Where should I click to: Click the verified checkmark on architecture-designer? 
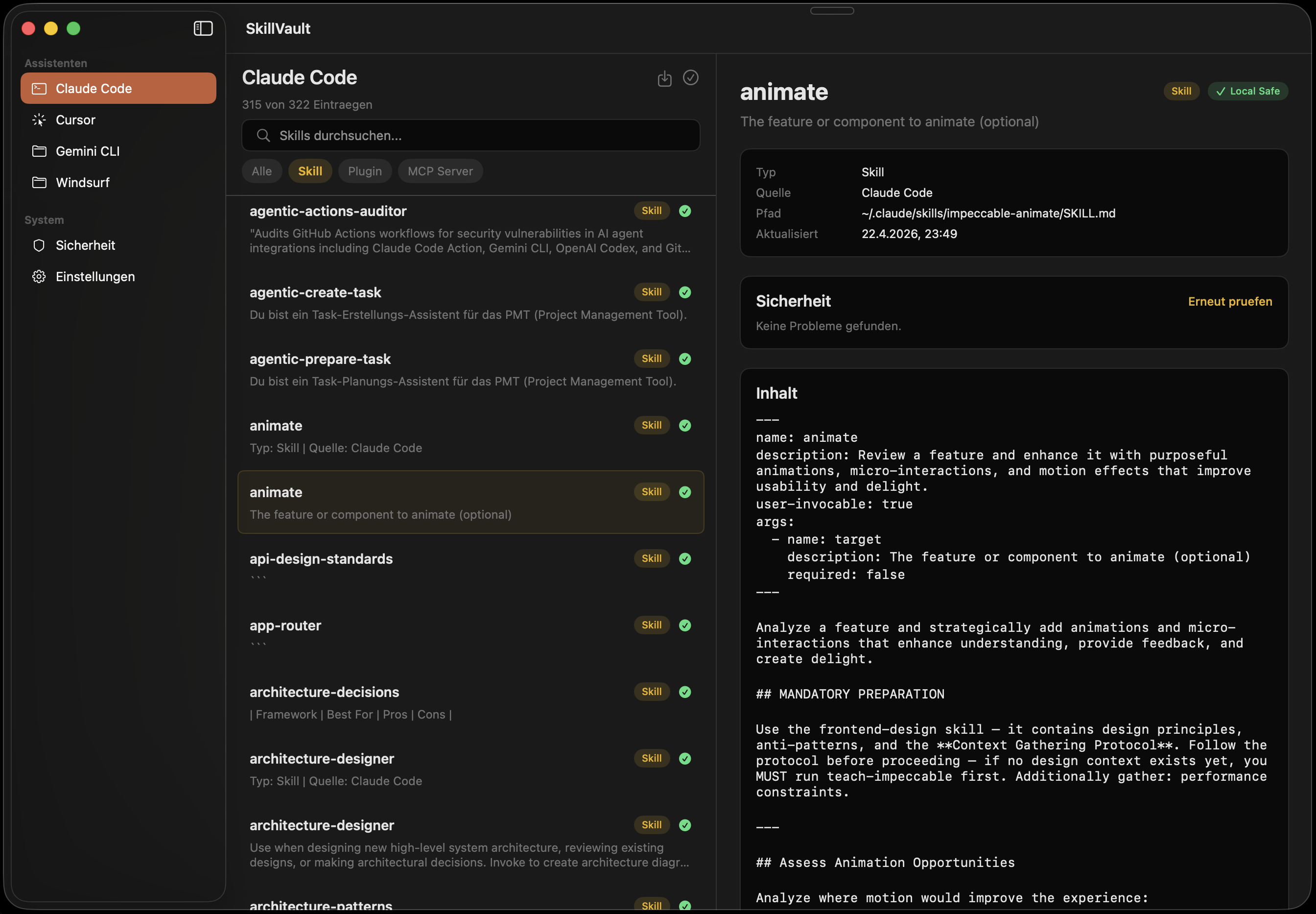685,758
